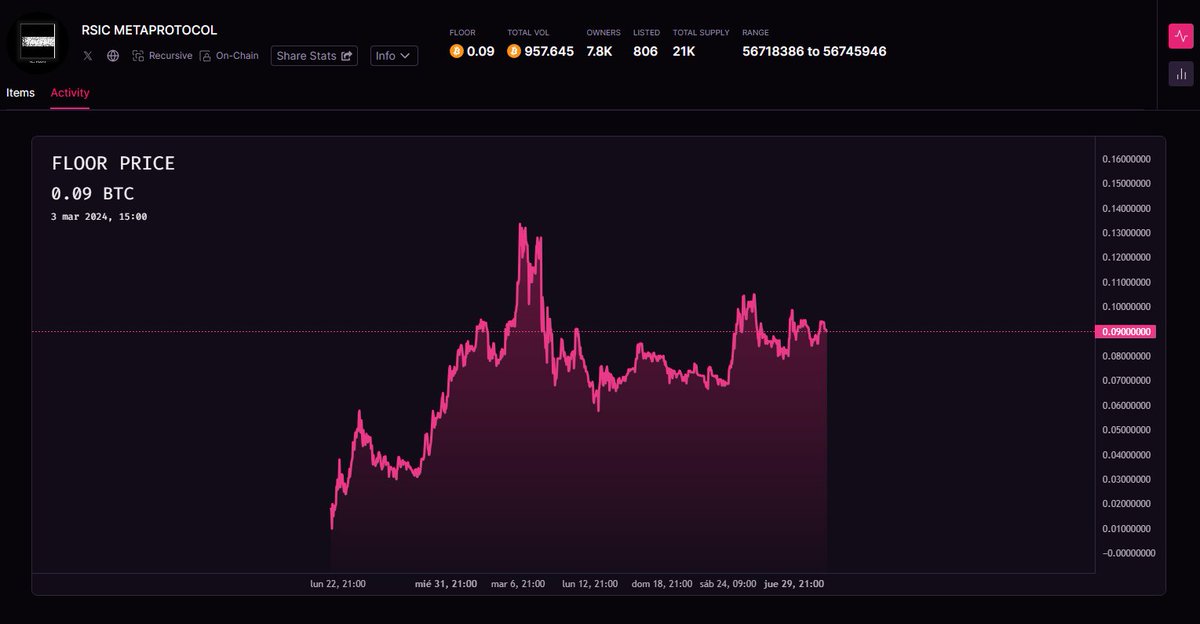The image size is (1200, 624).
Task: Click the Recursive tag icon
Action: click(x=138, y=56)
